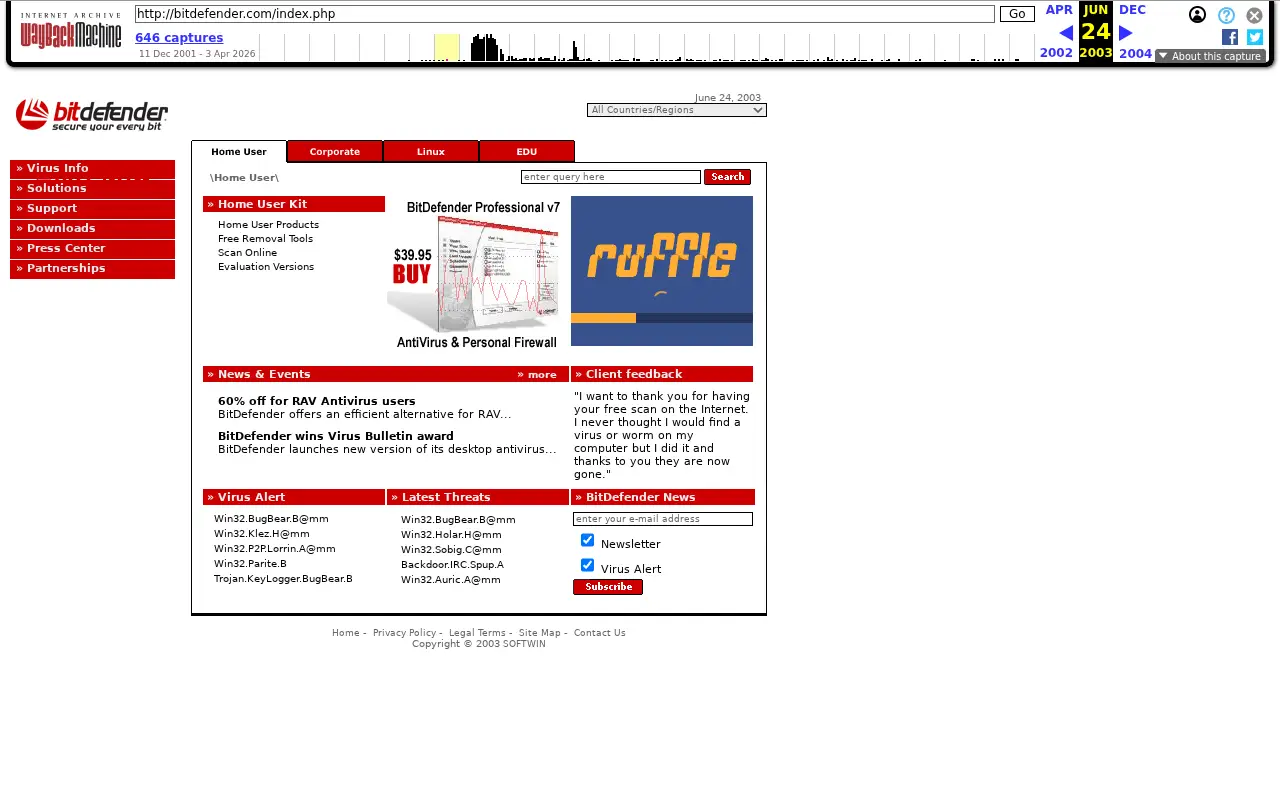Focus the e-mail address input field

[663, 519]
